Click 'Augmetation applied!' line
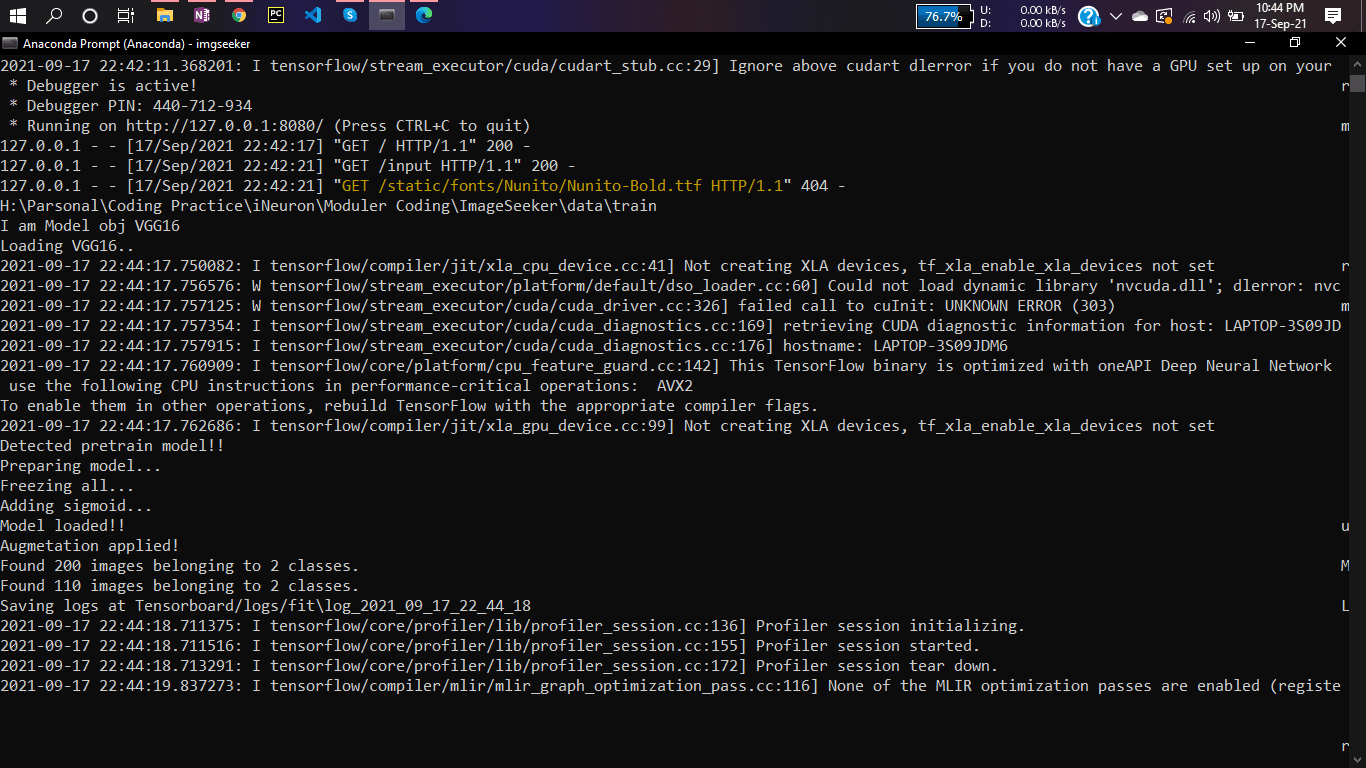This screenshot has height=768, width=1366. coord(90,546)
